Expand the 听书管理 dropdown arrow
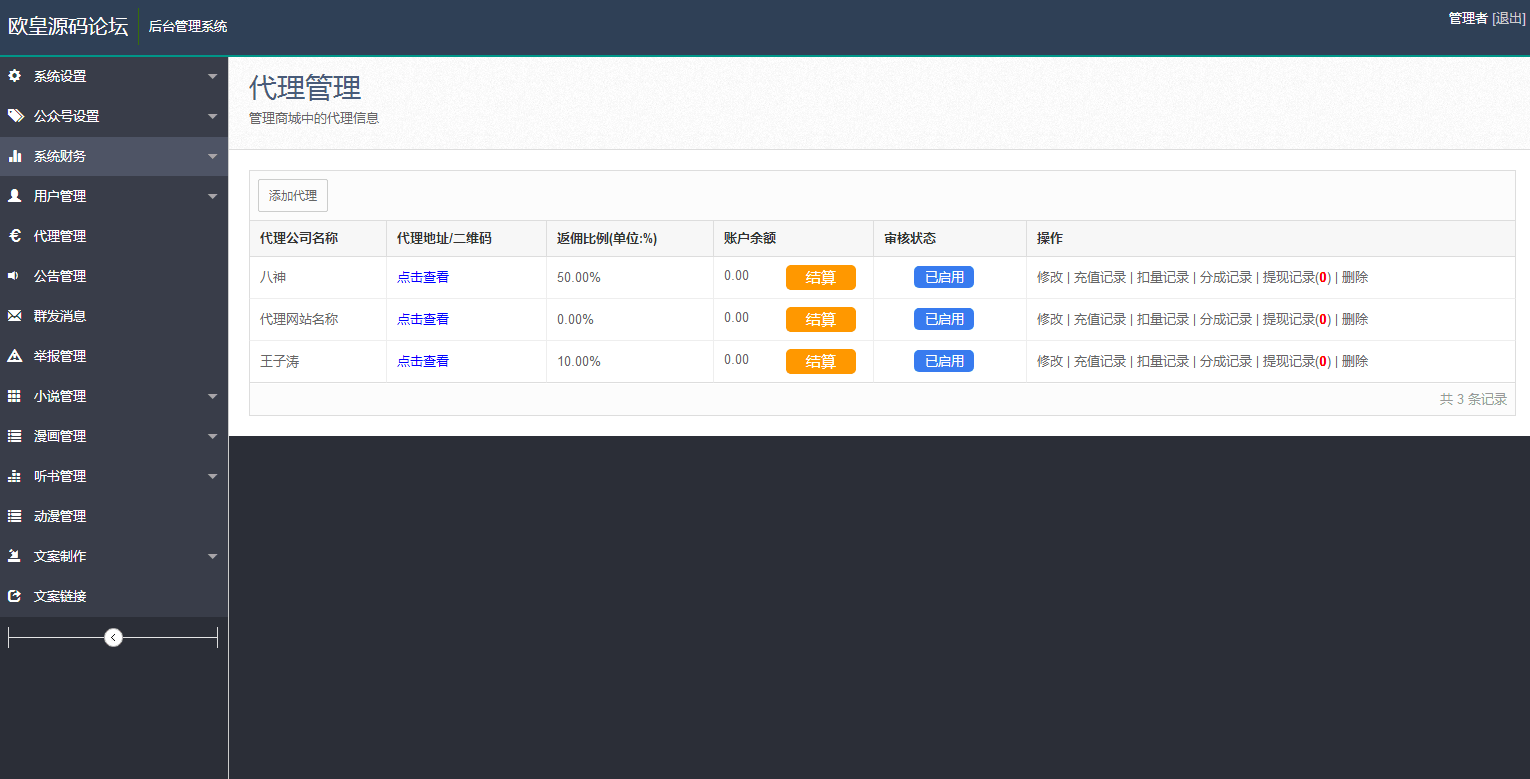This screenshot has width=1530, height=779. pyautogui.click(x=212, y=477)
